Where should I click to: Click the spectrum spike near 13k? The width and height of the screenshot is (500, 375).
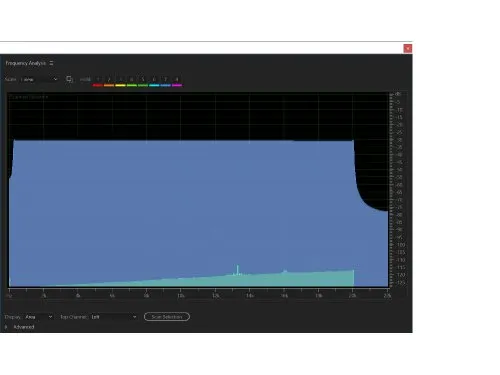(x=238, y=269)
